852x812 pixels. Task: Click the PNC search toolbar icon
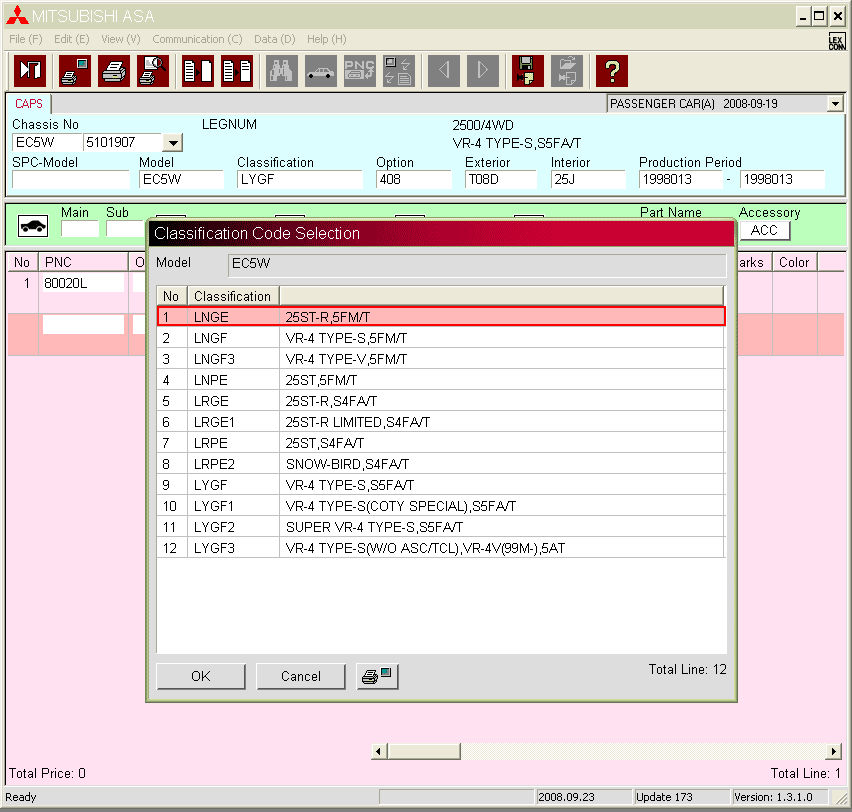359,70
